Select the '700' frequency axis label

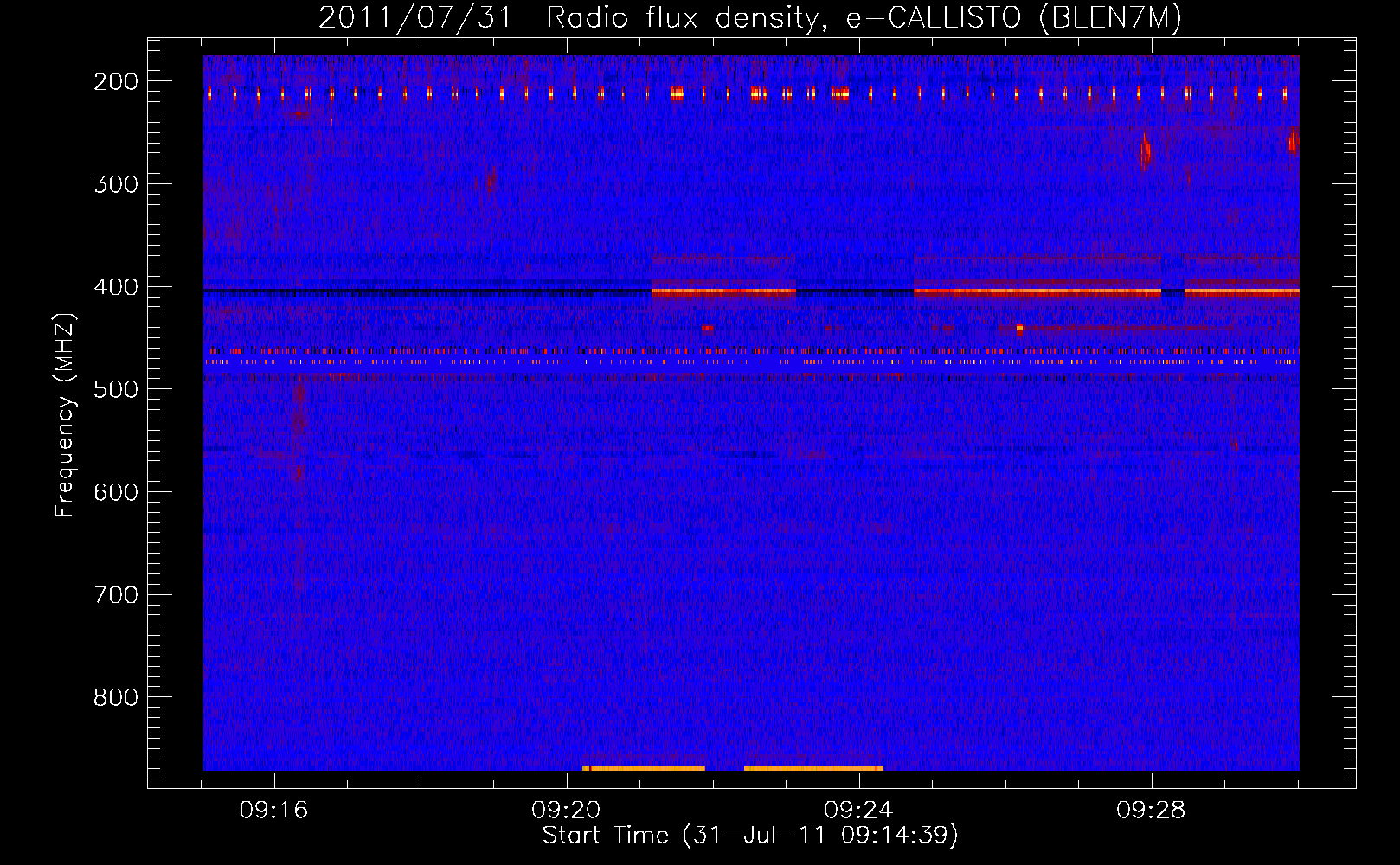116,595
